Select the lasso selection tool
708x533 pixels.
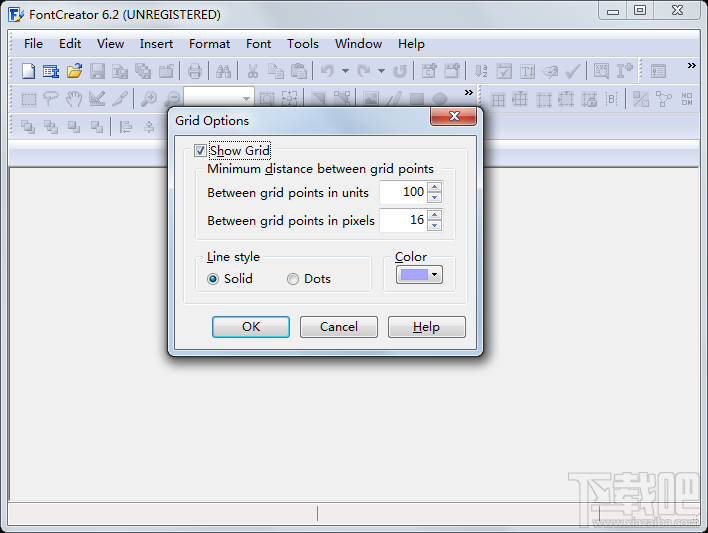pos(51,99)
